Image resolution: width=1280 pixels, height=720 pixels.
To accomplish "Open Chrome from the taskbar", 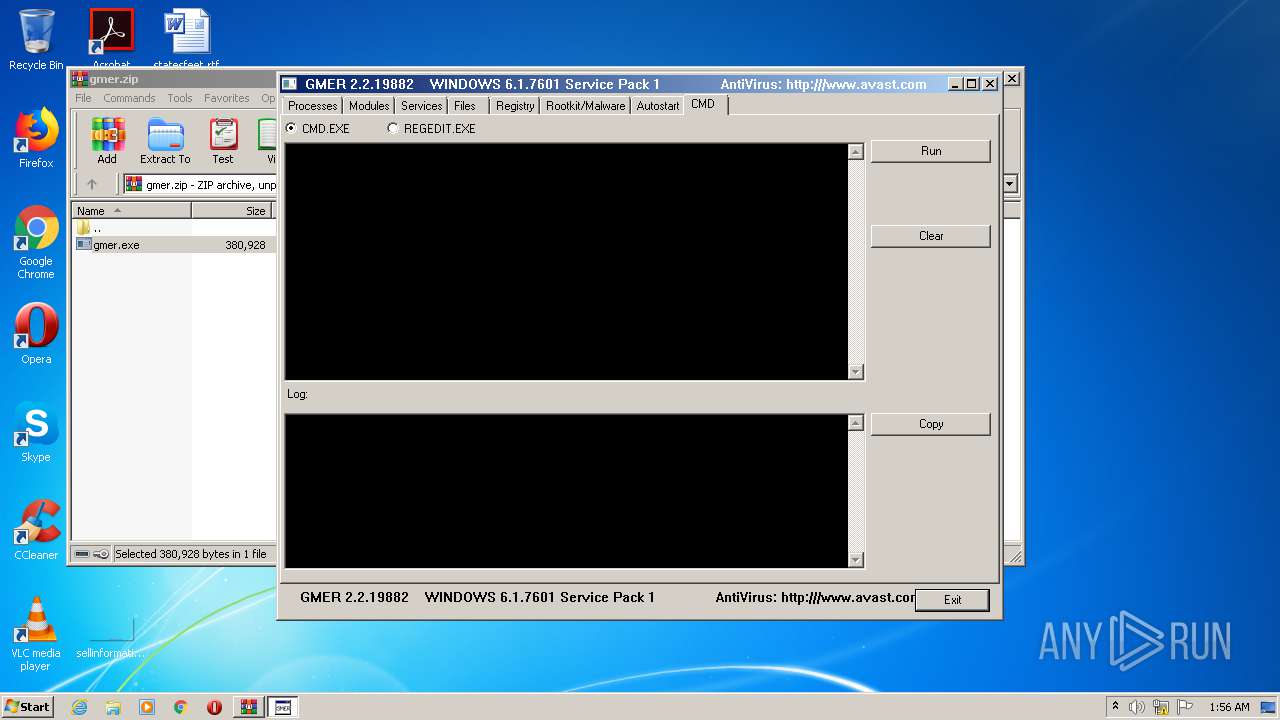I will [181, 707].
